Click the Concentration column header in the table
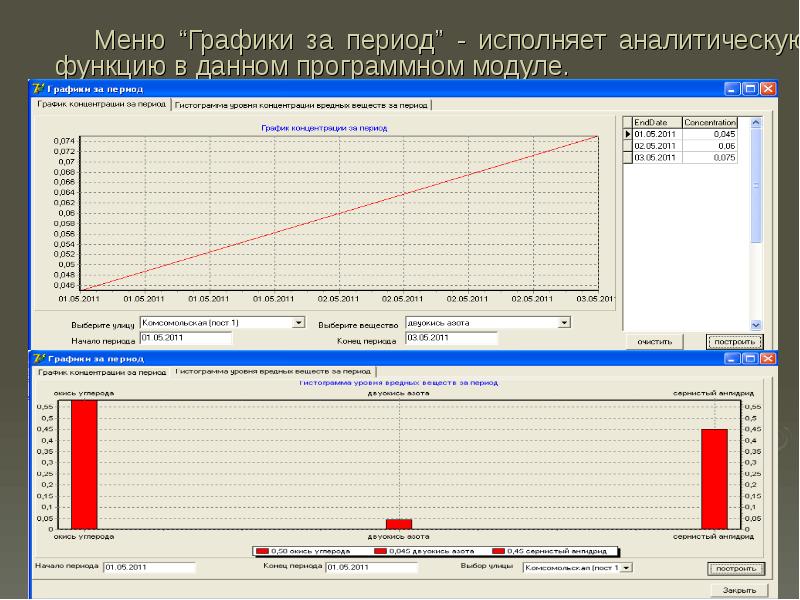 [x=709, y=122]
